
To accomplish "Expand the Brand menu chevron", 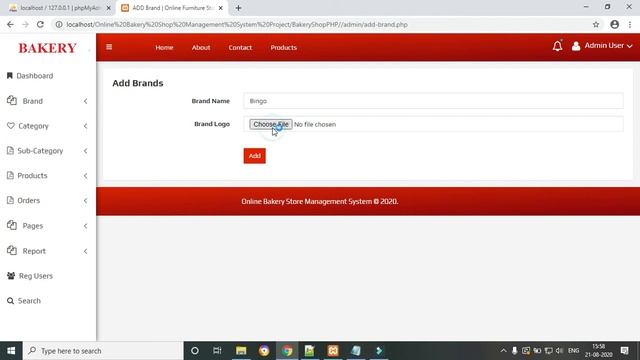I will (x=85, y=101).
